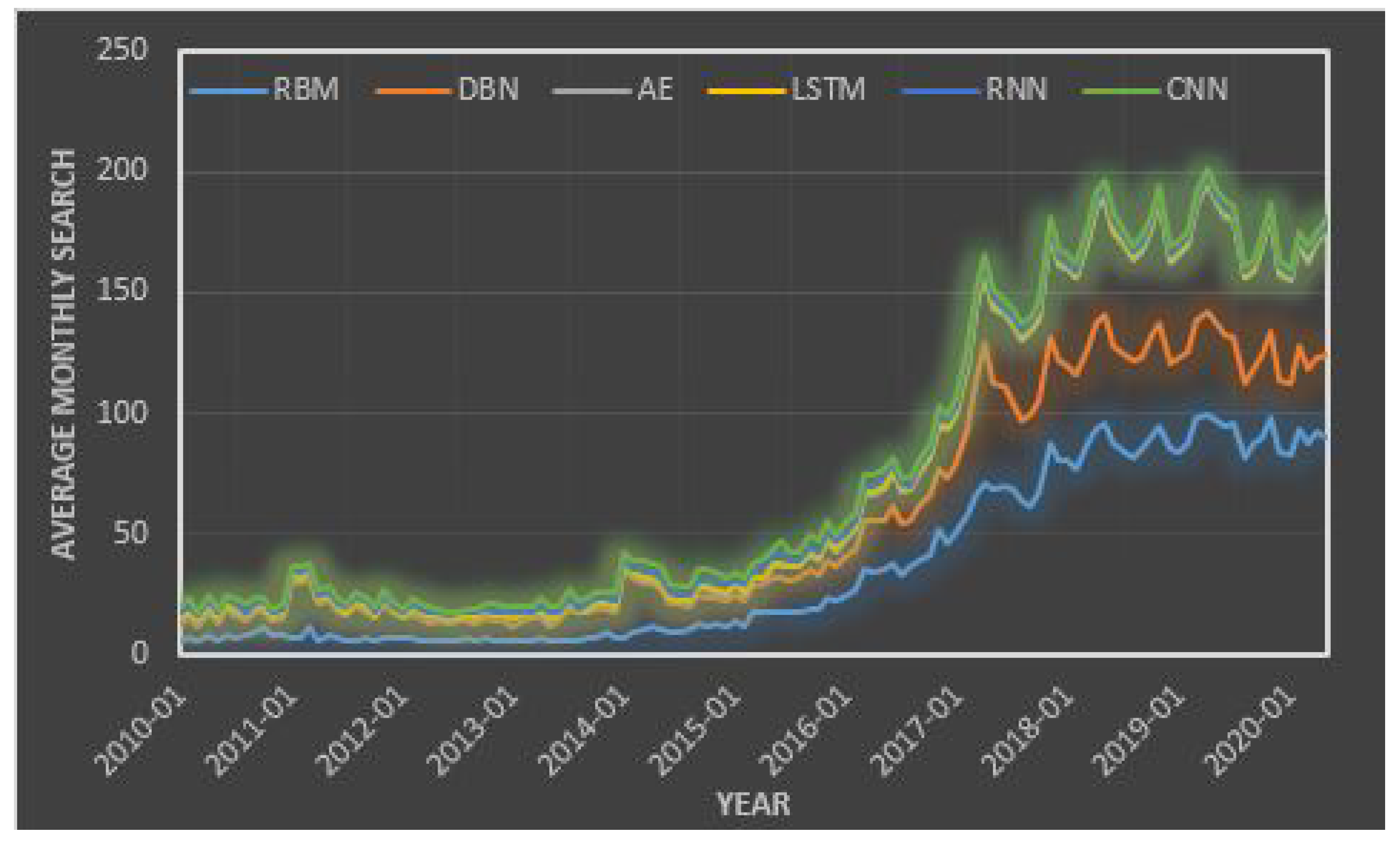Click the 2012-01 x-axis label
Screen dimensions: 1400x841
pyautogui.click(x=362, y=732)
